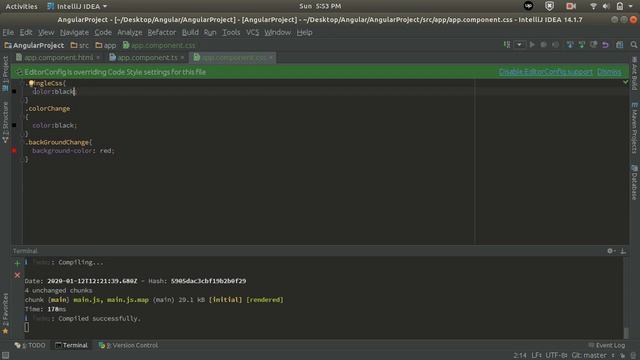Image resolution: width=640 pixels, height=360 pixels.
Task: Click the tool windows toggle in bottom-left corner
Action: (x=5, y=356)
